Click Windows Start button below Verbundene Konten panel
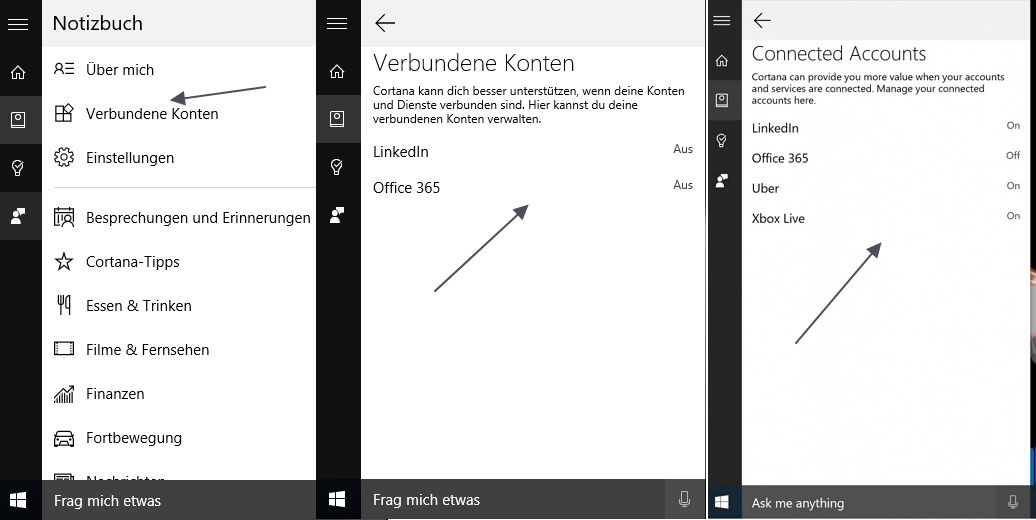 click(x=337, y=500)
